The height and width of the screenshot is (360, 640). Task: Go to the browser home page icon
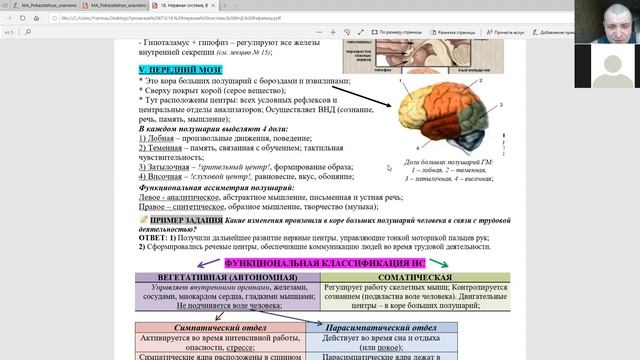click(36, 18)
